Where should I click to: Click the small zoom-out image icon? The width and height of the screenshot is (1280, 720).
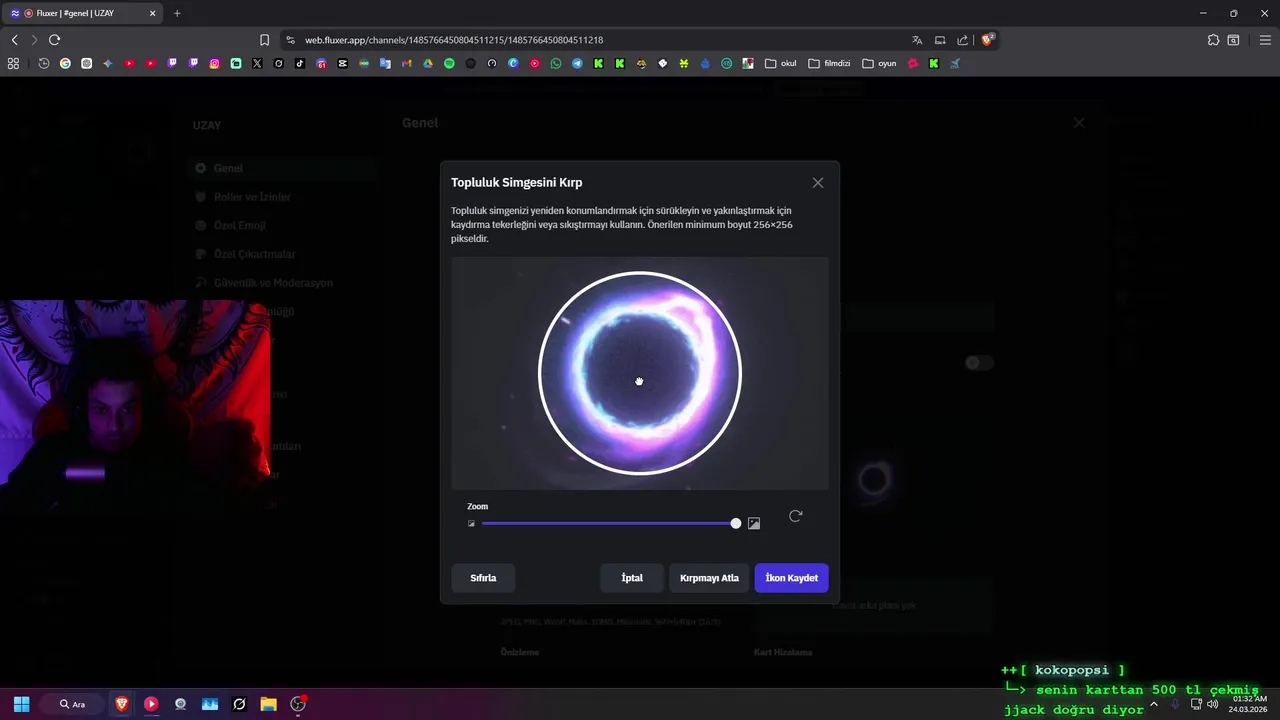click(x=471, y=524)
